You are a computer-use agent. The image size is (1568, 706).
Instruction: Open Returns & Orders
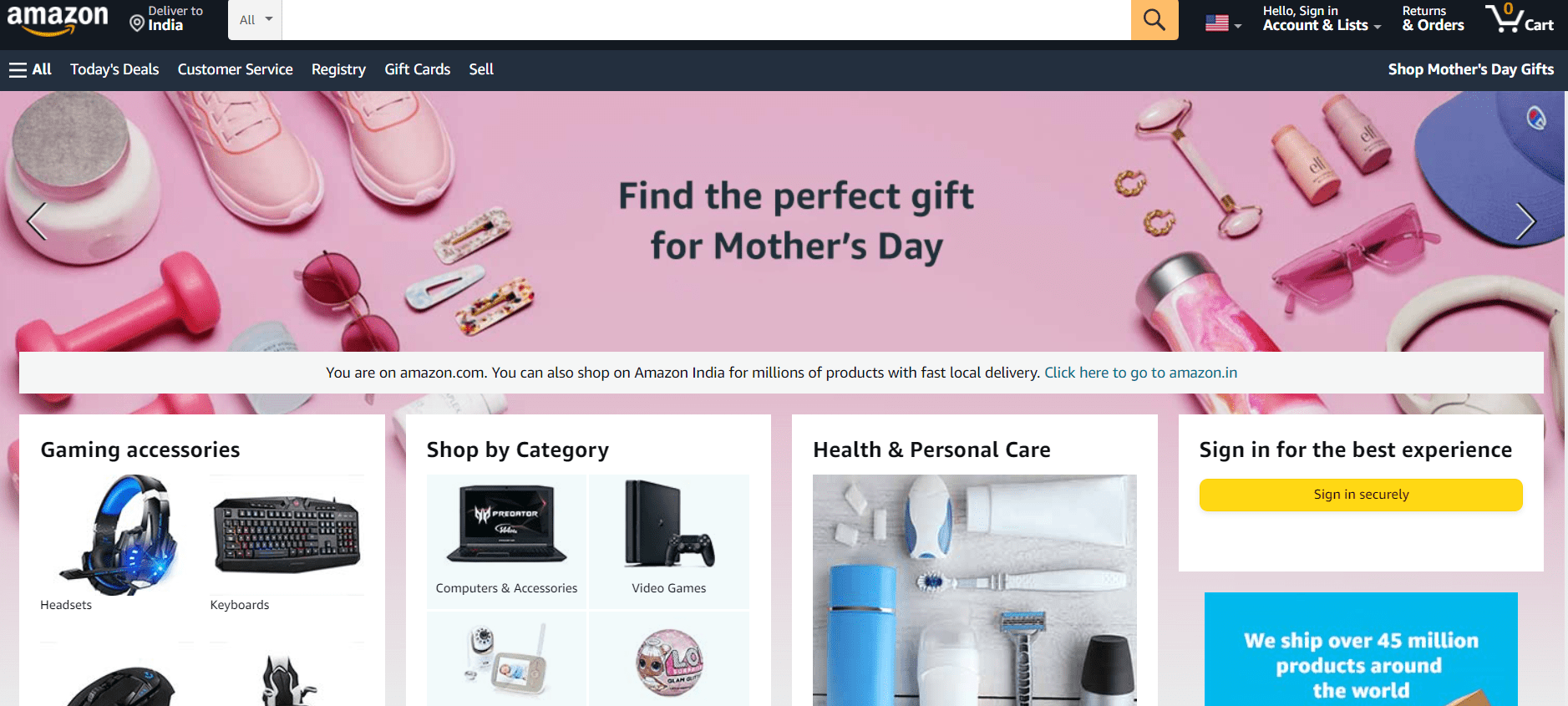1433,18
